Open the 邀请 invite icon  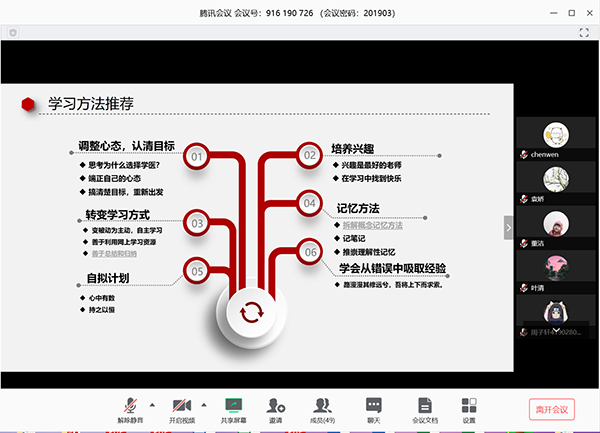[x=276, y=405]
